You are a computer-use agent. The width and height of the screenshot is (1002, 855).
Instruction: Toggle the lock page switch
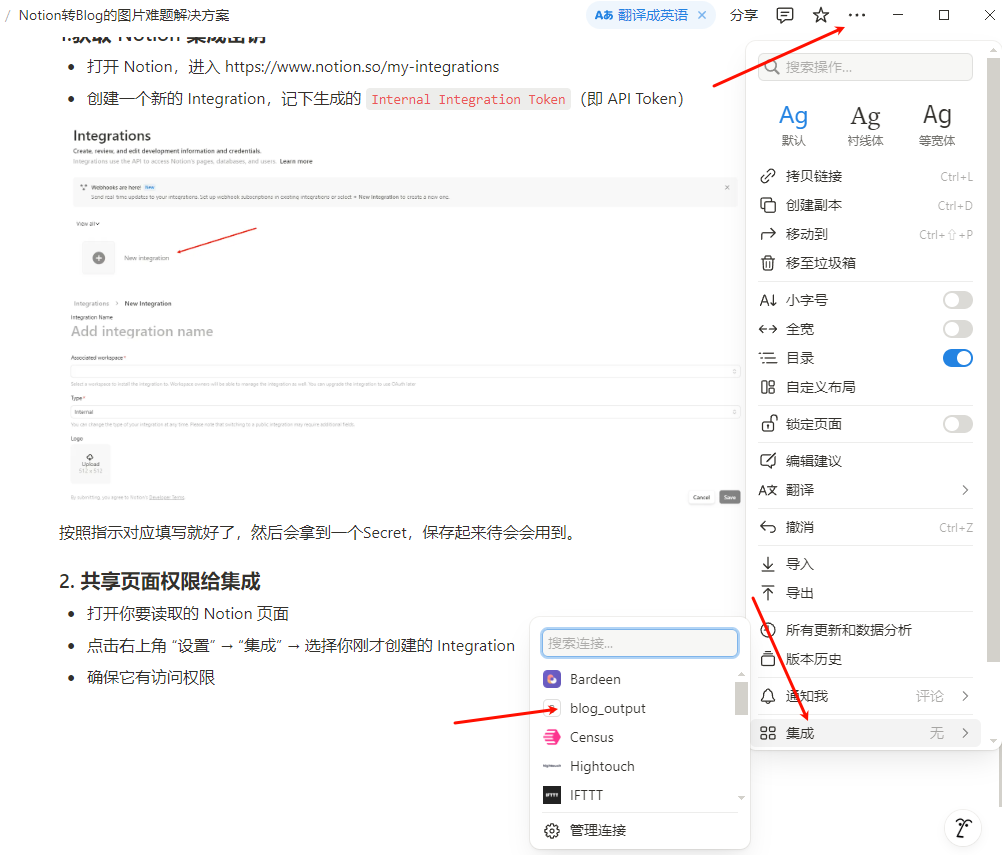point(957,424)
